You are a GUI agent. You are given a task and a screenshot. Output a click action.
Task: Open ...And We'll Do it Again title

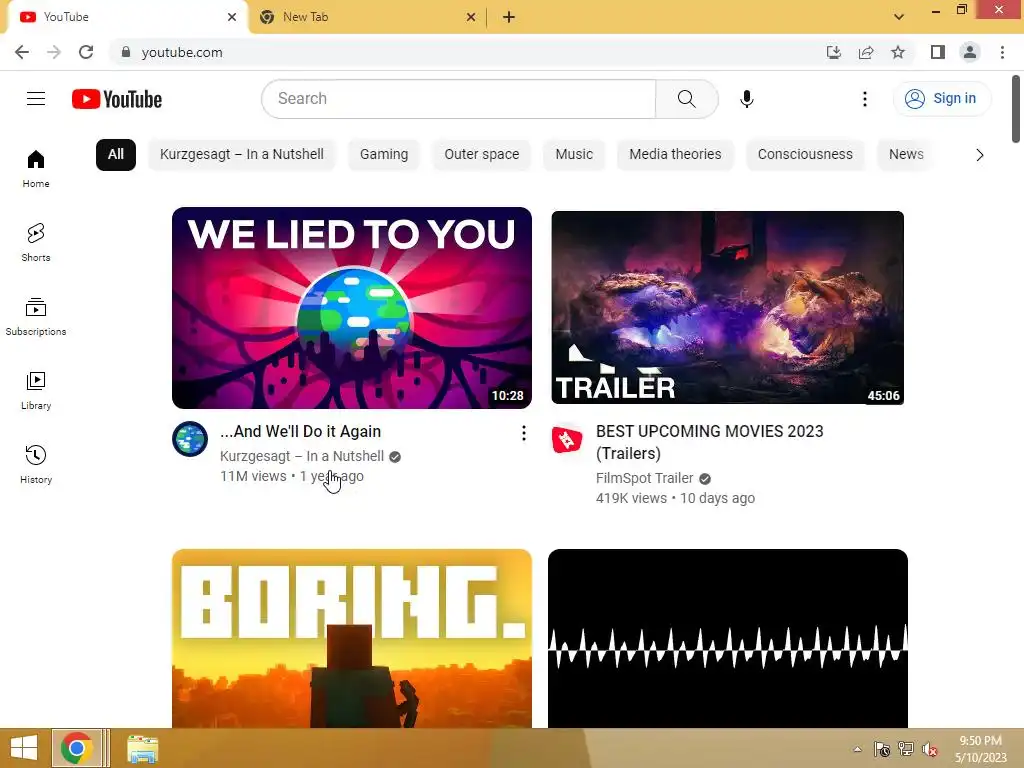click(300, 432)
